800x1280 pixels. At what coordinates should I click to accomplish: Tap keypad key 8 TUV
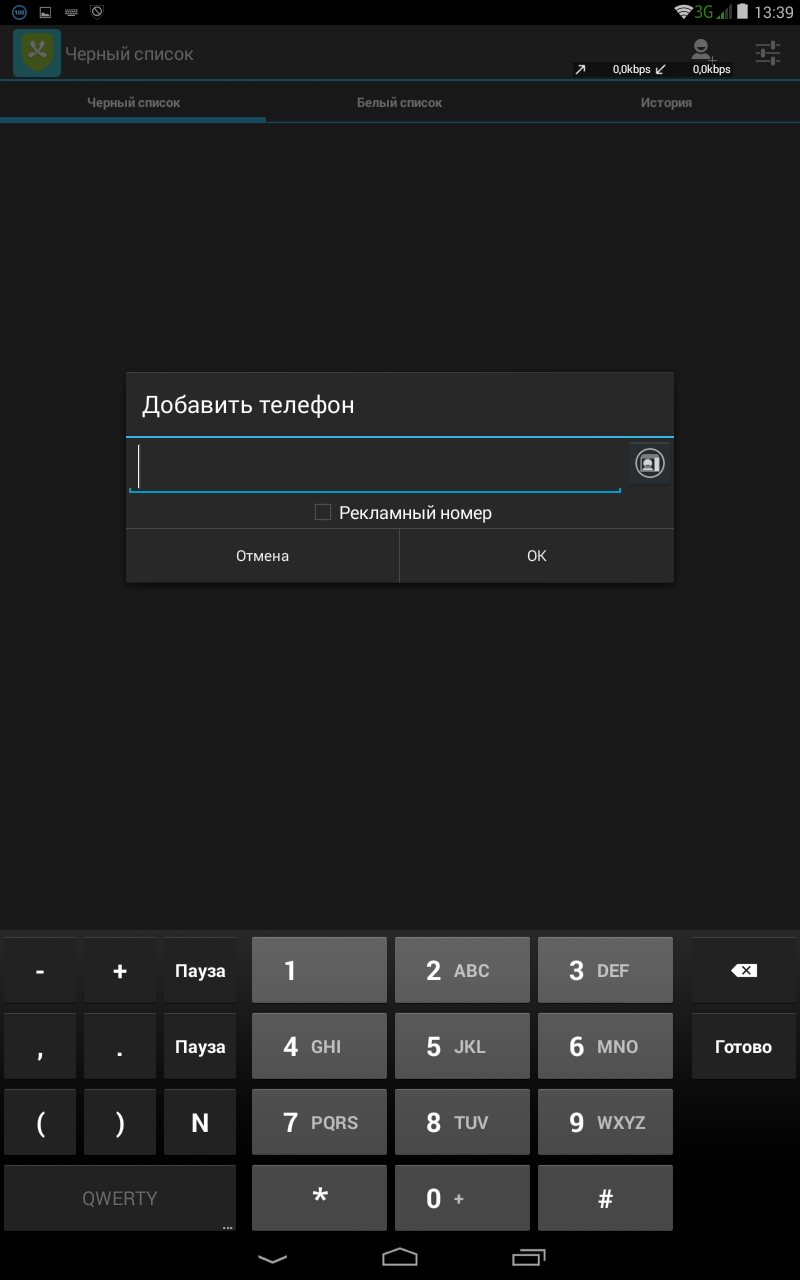(x=462, y=1122)
